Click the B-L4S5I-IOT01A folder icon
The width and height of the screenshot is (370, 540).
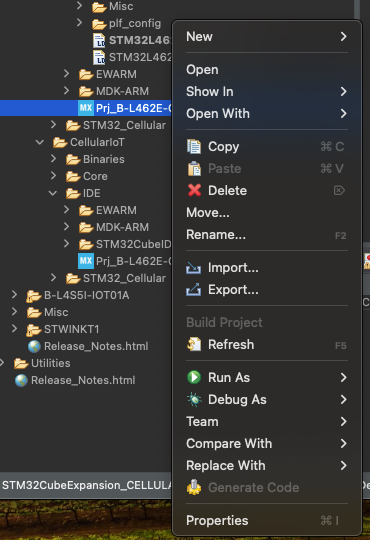pos(34,295)
